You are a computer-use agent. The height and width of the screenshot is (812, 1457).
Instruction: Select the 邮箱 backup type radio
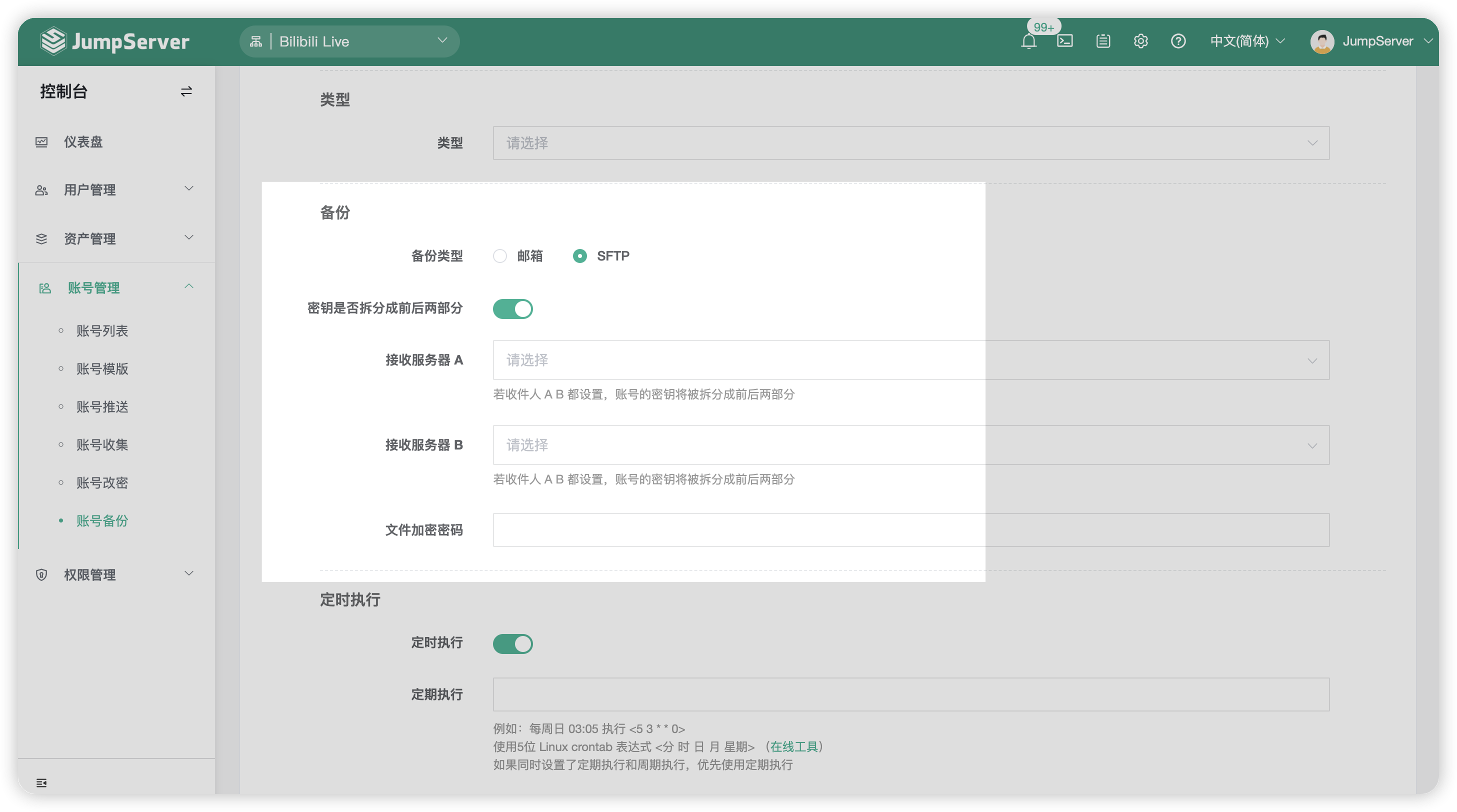tap(500, 256)
